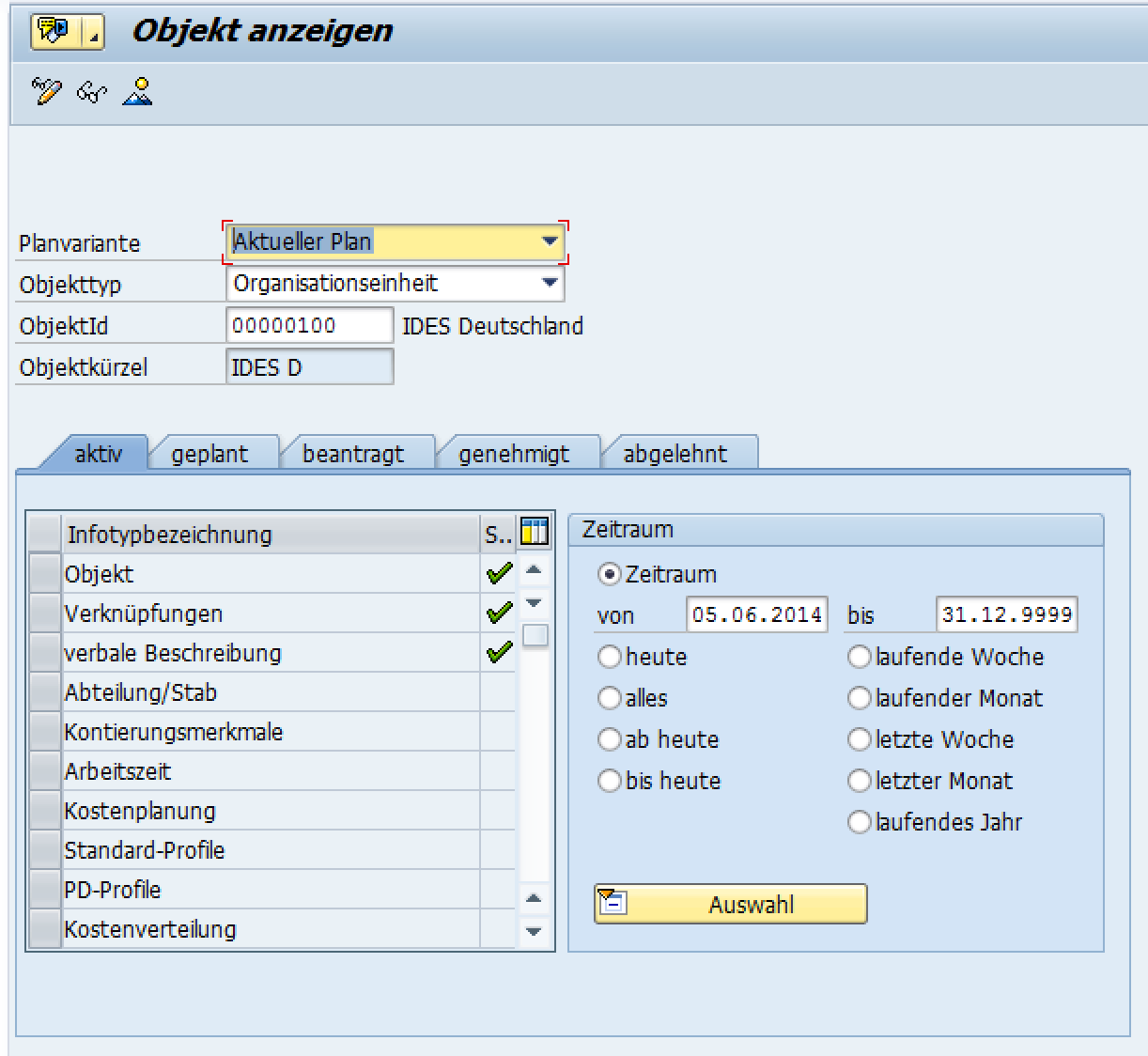
Task: Click the IDES Deutschland object name text
Action: tap(492, 326)
